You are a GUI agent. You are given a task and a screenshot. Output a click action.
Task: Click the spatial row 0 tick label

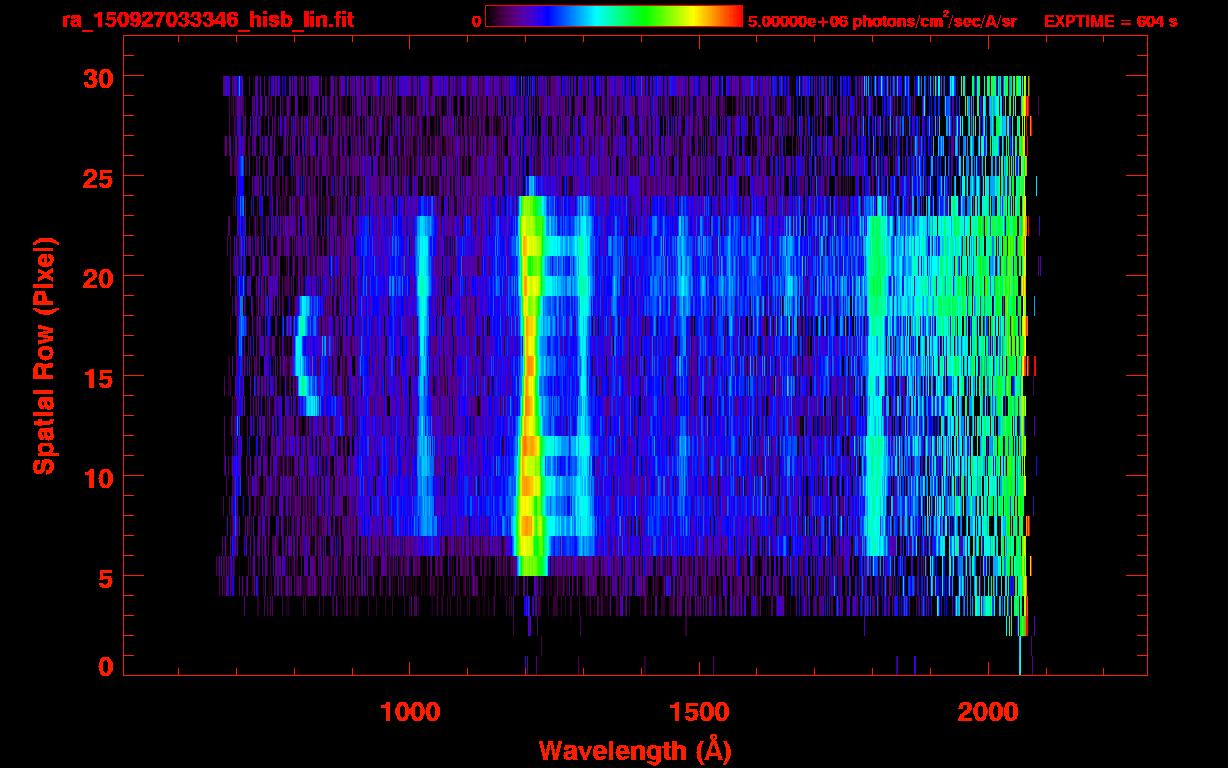click(x=104, y=667)
